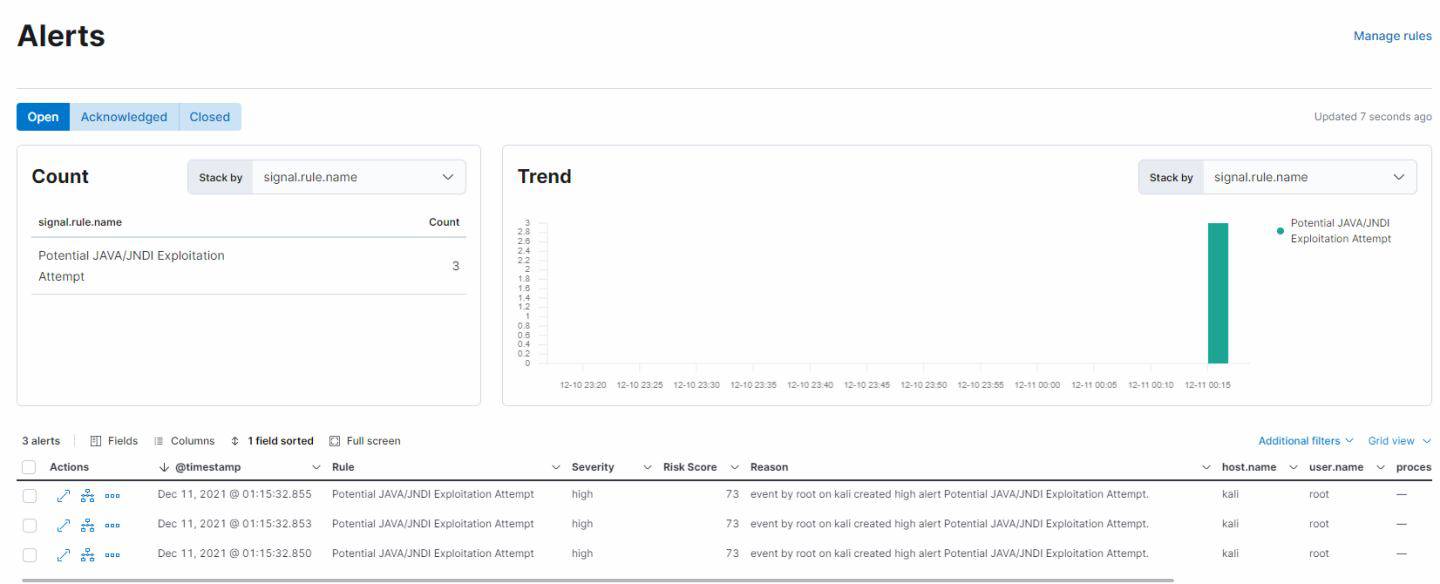Image resolution: width=1440 pixels, height=584 pixels.
Task: Click the Reason text in the 01:15:32.853 row
Action: 949,524
